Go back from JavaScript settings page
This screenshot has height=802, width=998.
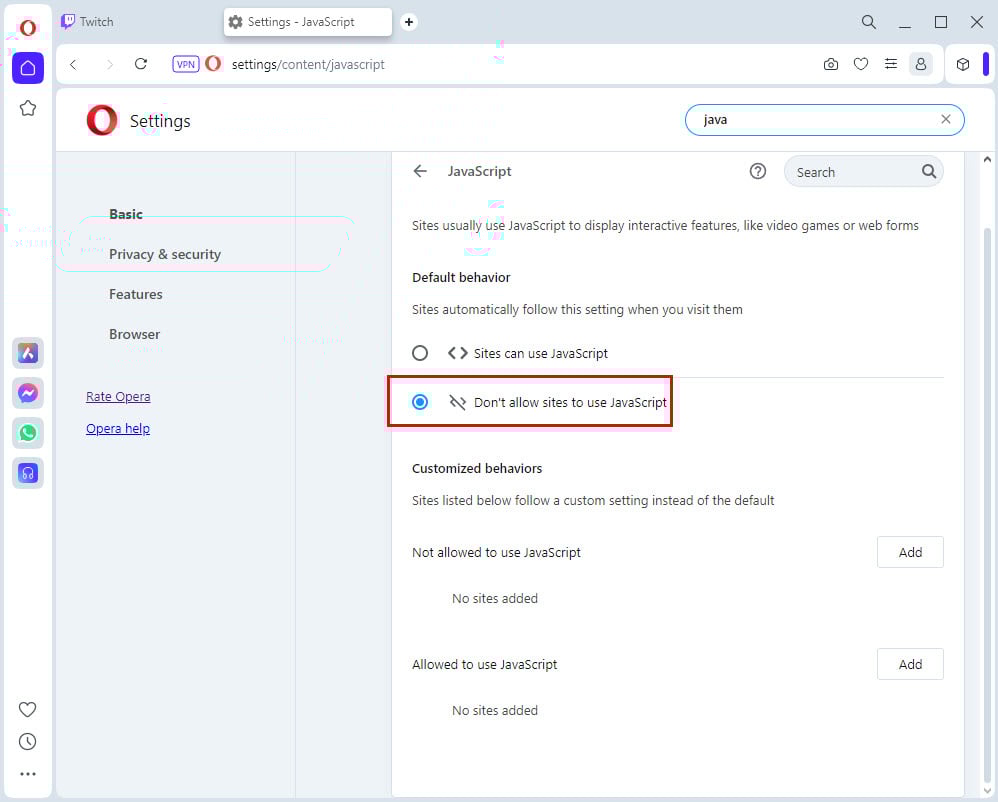pos(420,171)
